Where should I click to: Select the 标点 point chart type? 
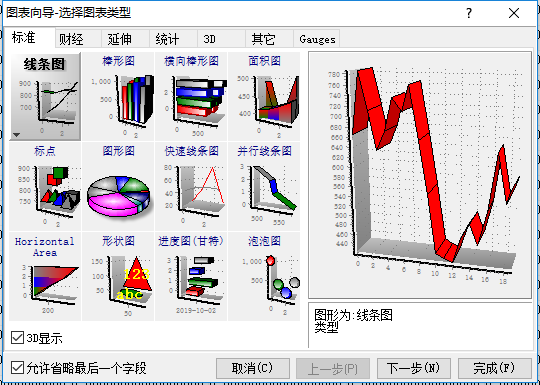45,186
